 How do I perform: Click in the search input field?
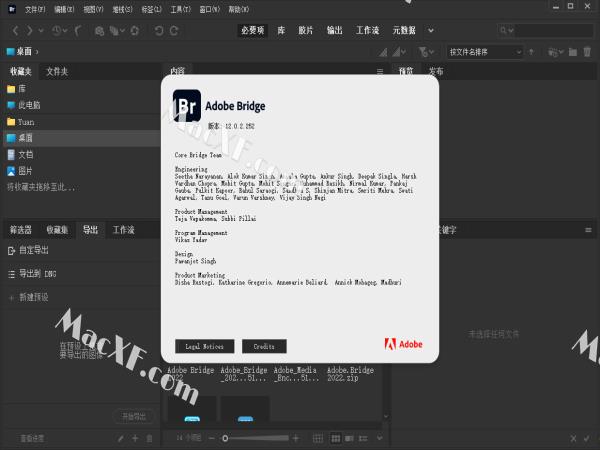coord(554,30)
